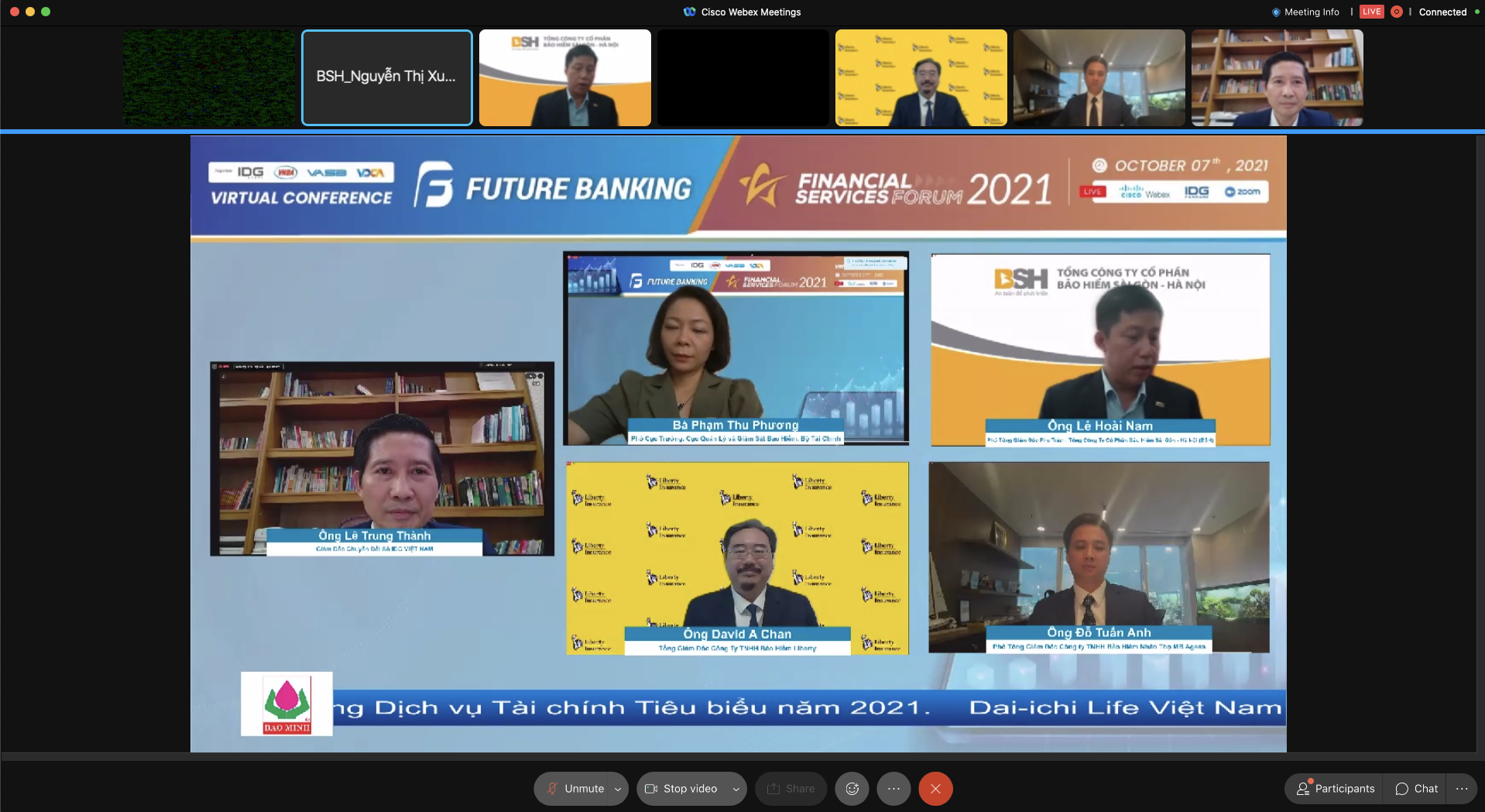
Task: Click the red LIVE streaming badge
Action: [x=1371, y=12]
